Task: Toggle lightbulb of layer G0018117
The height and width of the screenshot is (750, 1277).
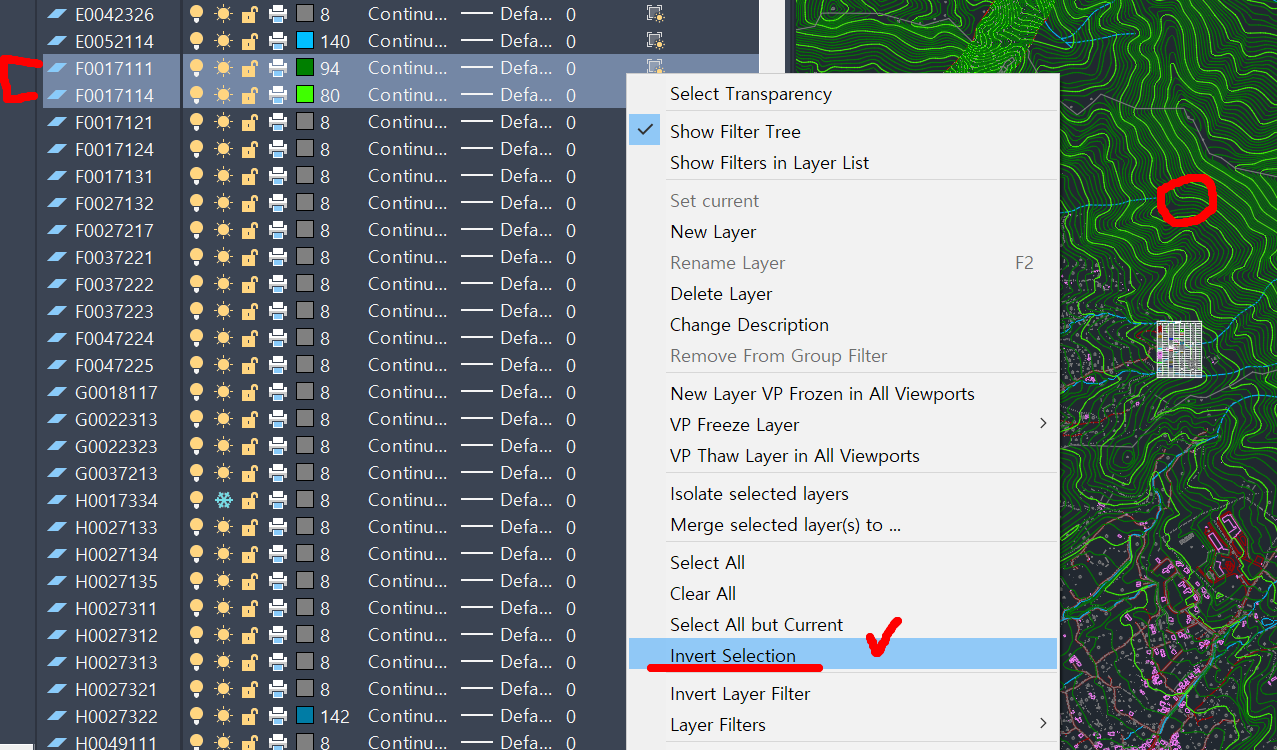Action: point(197,392)
